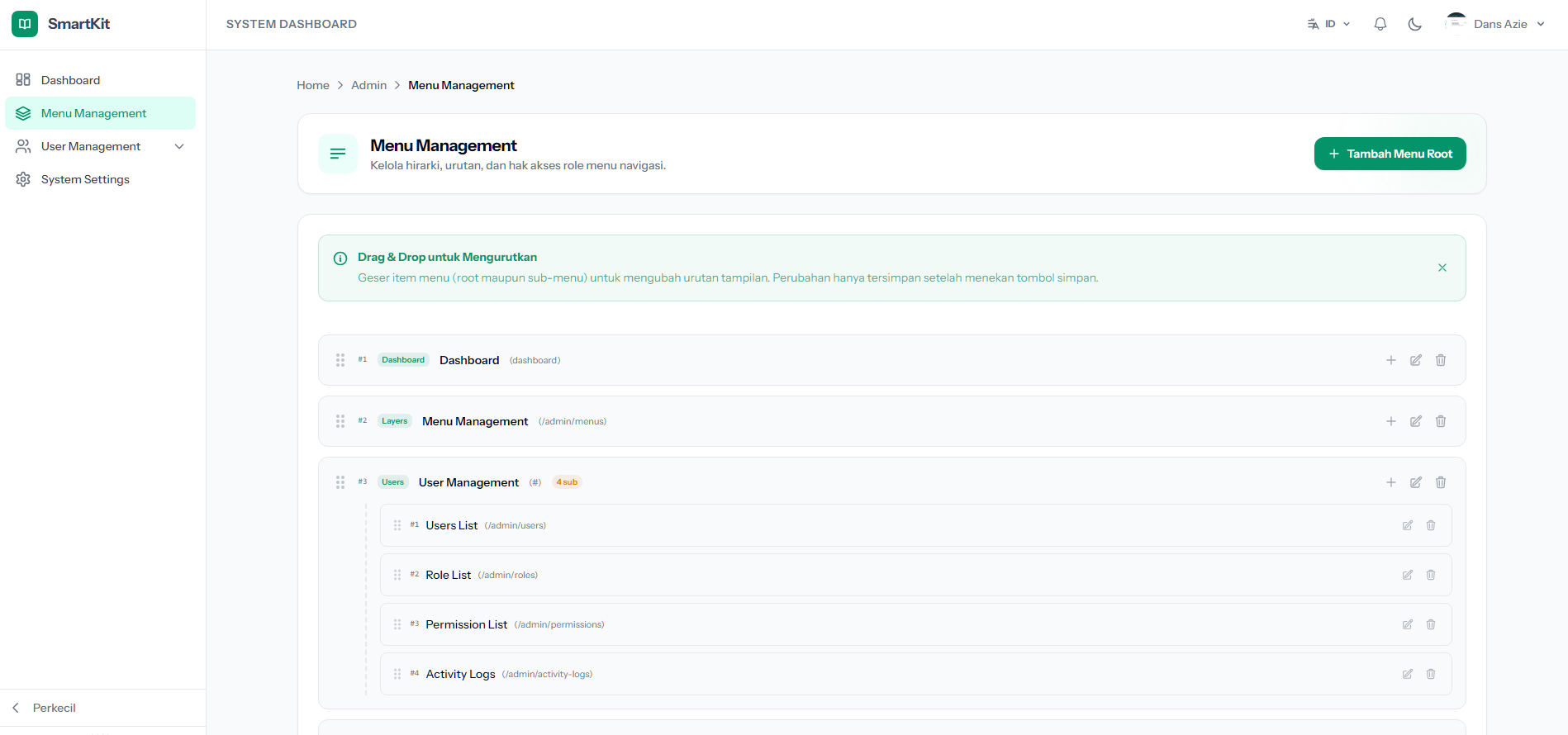Edit the Activity Logs sub-menu

pos(1408,674)
